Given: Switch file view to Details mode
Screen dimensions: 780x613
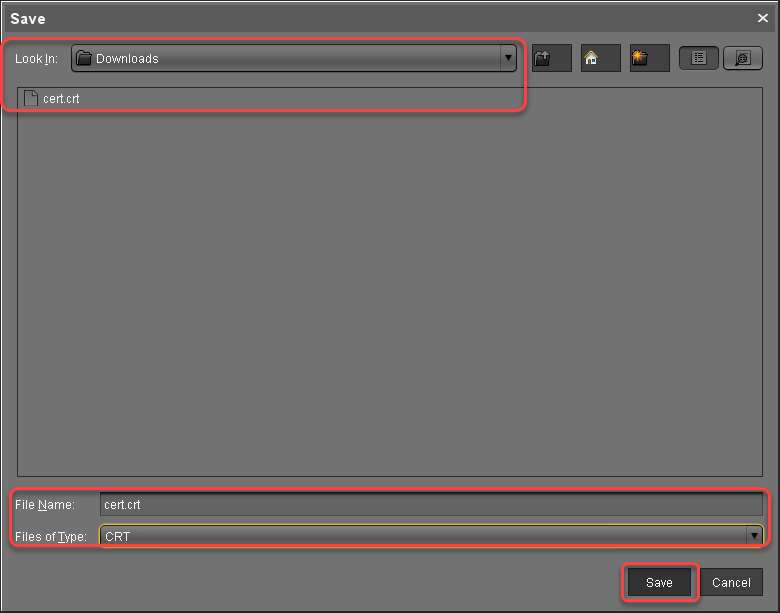Looking at the screenshot, I should [742, 58].
